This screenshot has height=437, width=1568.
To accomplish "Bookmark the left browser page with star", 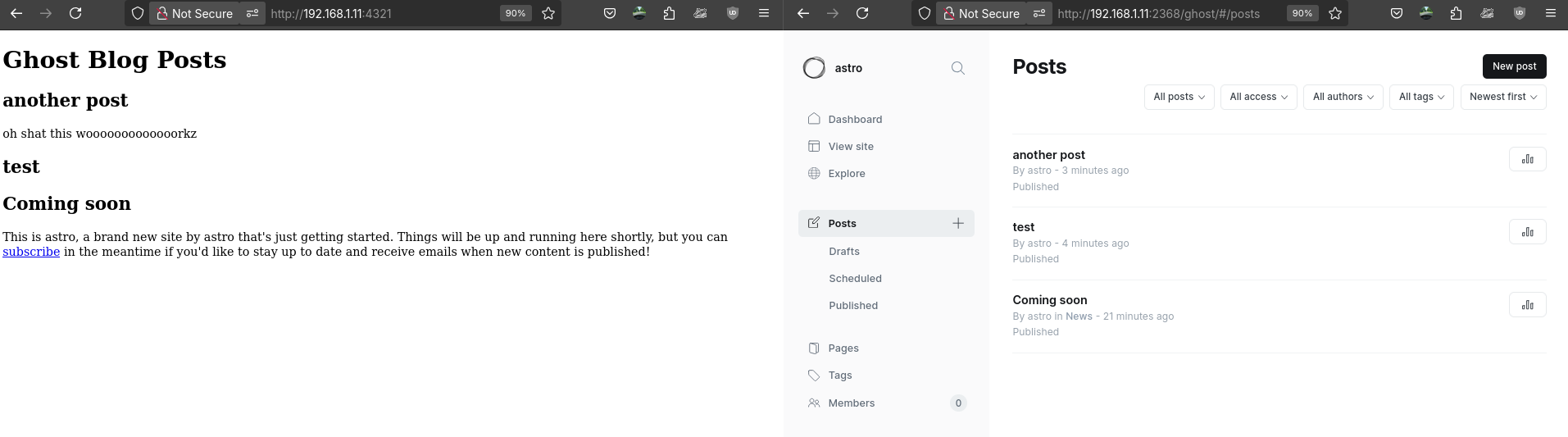I will coord(548,13).
